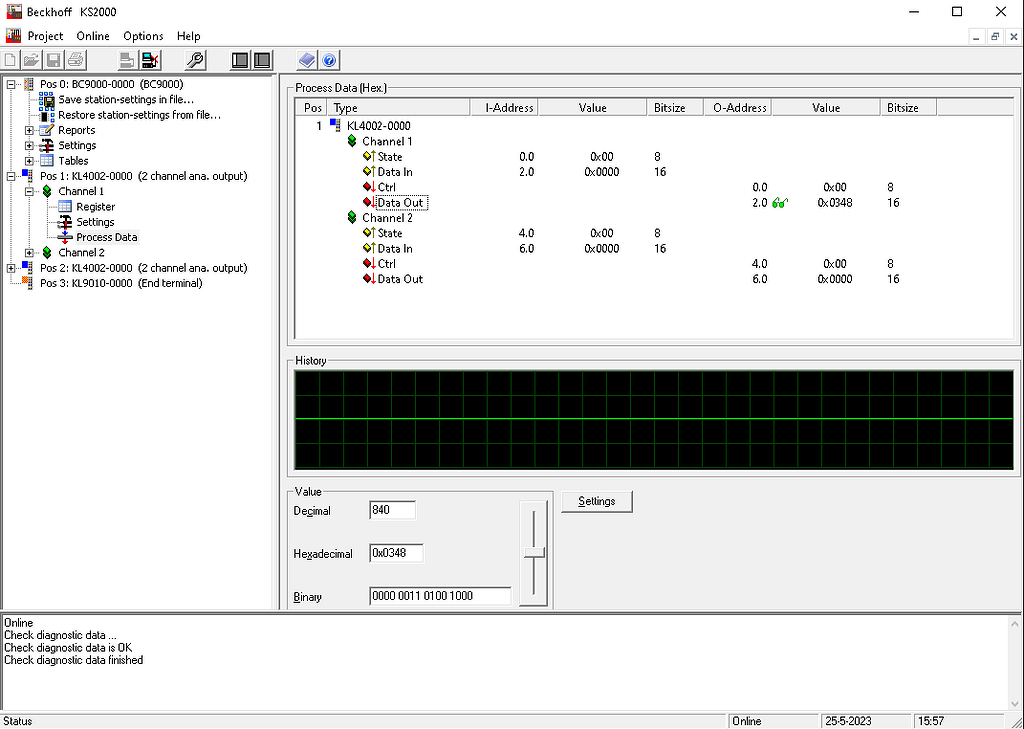Click the glasses icon next to Data Out value
The width and height of the screenshot is (1024, 729).
point(779,202)
